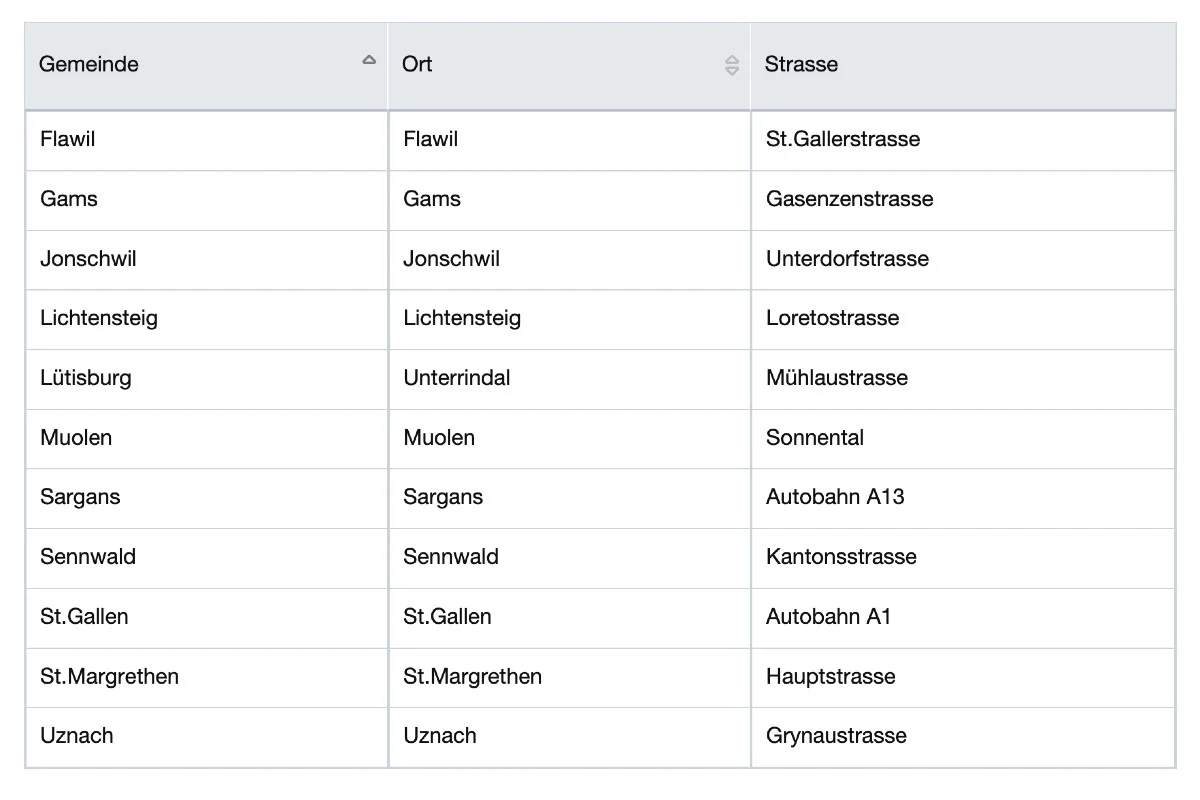Sort table by Ort column header
Screen dimensions: 1200x800
(569, 66)
